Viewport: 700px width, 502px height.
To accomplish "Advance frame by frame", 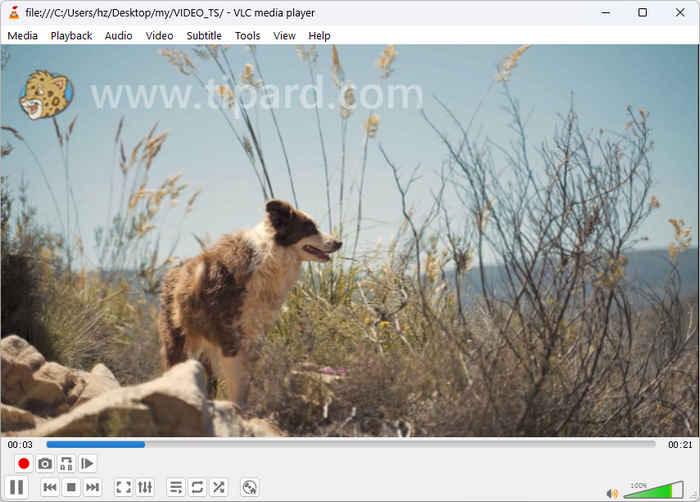I will [x=88, y=464].
